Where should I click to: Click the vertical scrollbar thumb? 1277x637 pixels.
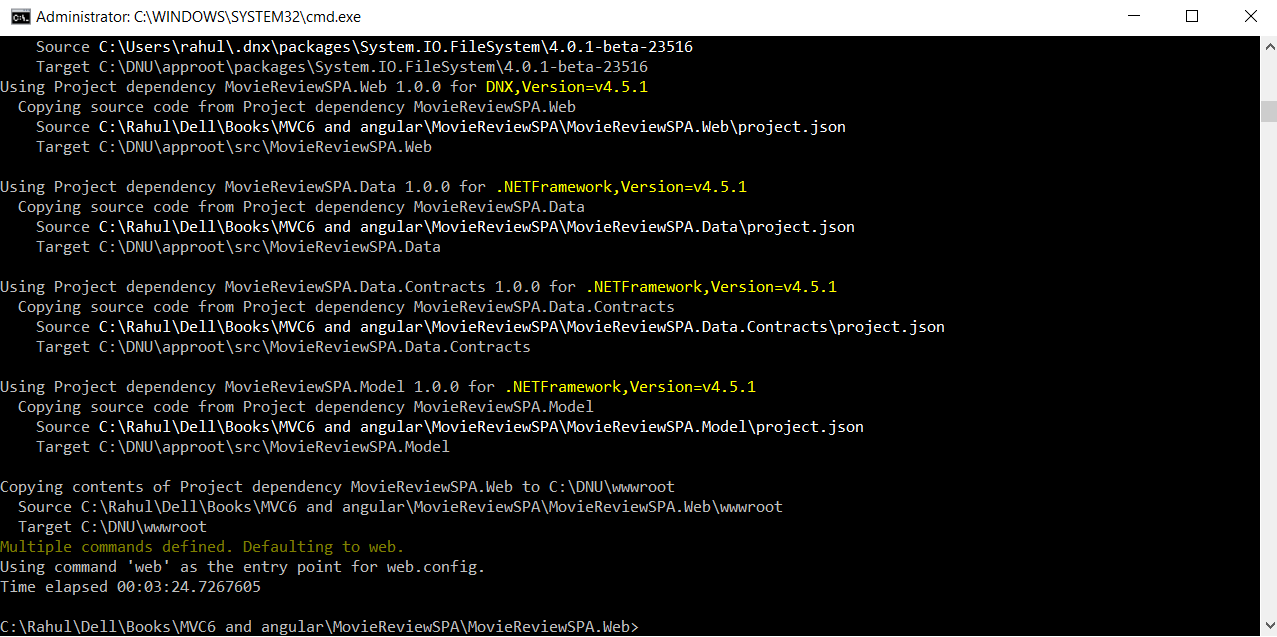click(x=1268, y=110)
